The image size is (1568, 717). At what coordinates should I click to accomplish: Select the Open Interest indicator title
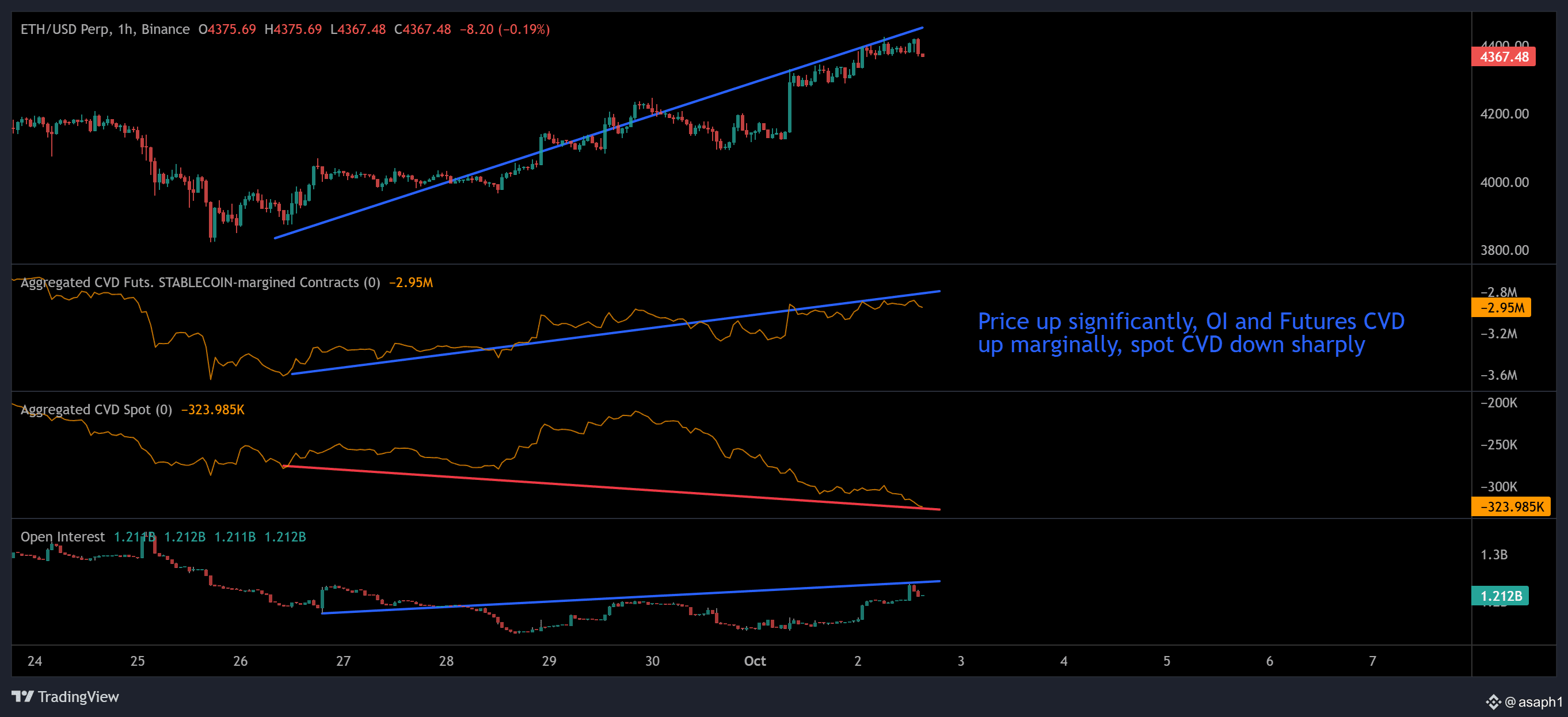click(x=62, y=537)
